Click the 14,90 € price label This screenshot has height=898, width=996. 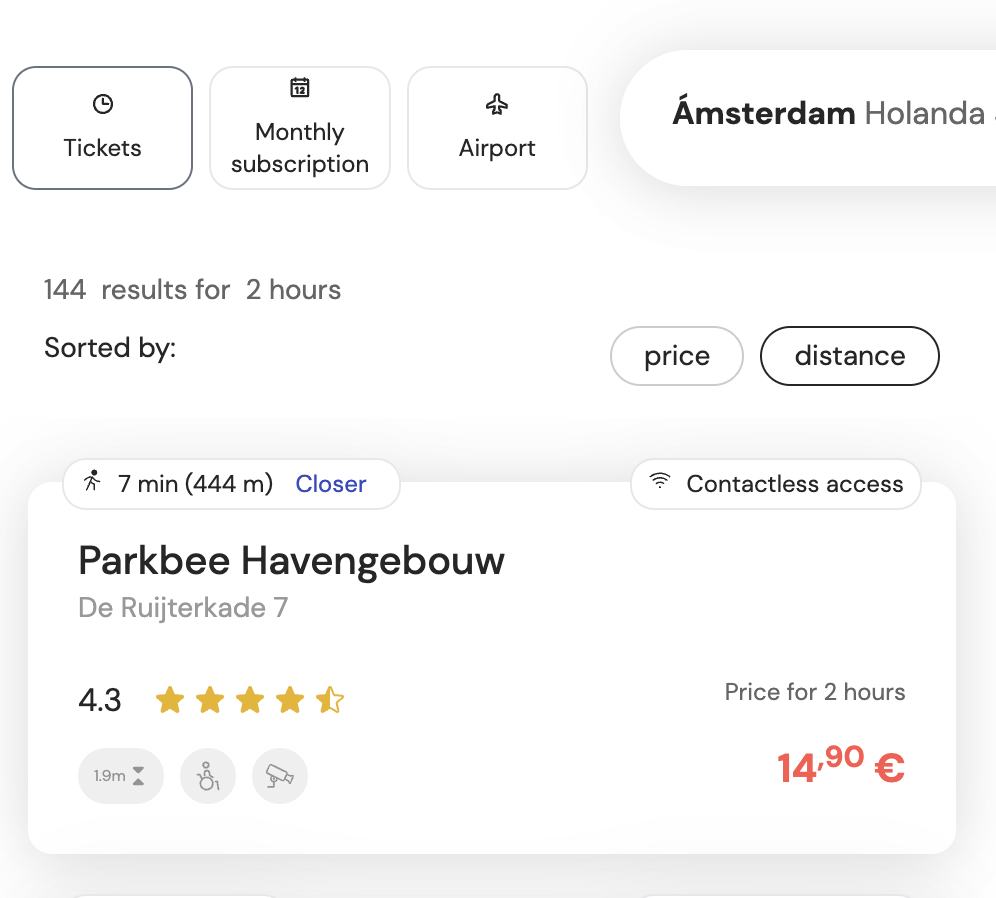840,767
